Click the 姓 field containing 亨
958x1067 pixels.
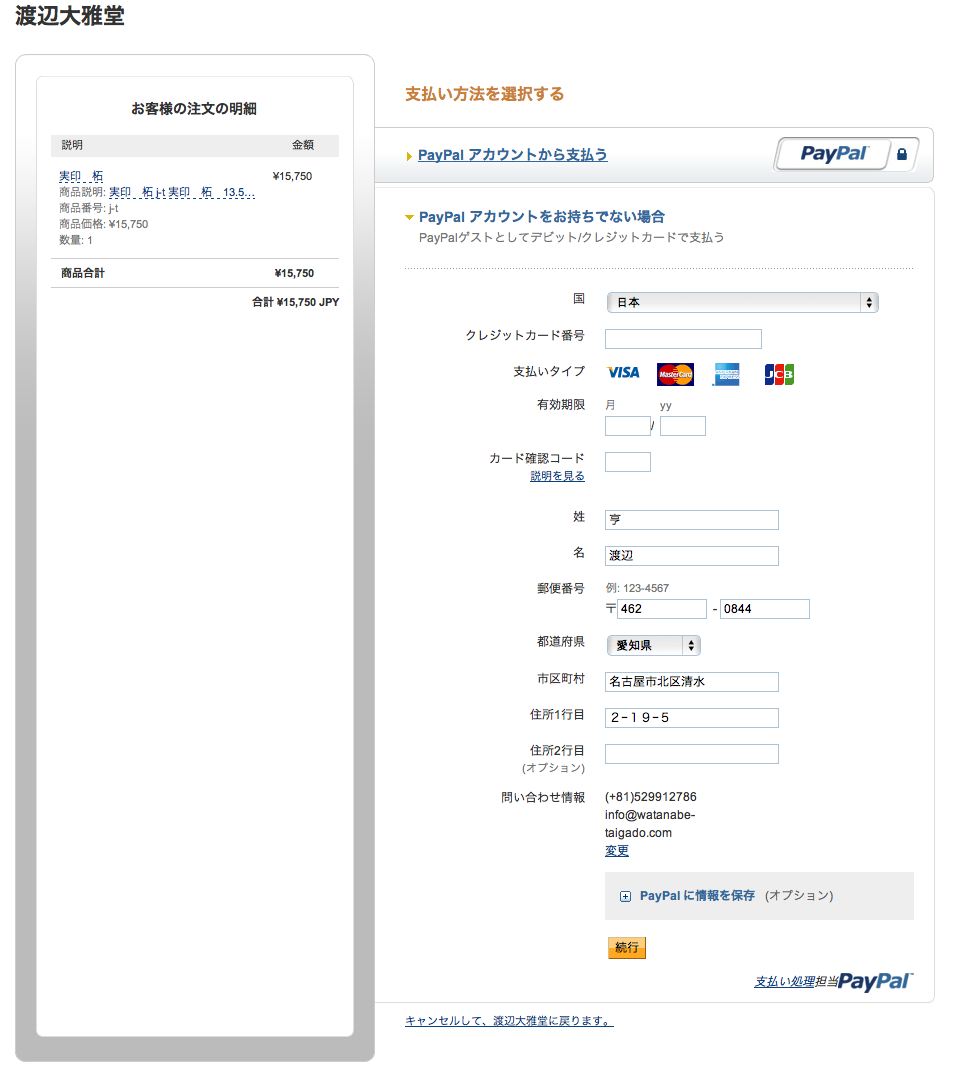[x=691, y=520]
